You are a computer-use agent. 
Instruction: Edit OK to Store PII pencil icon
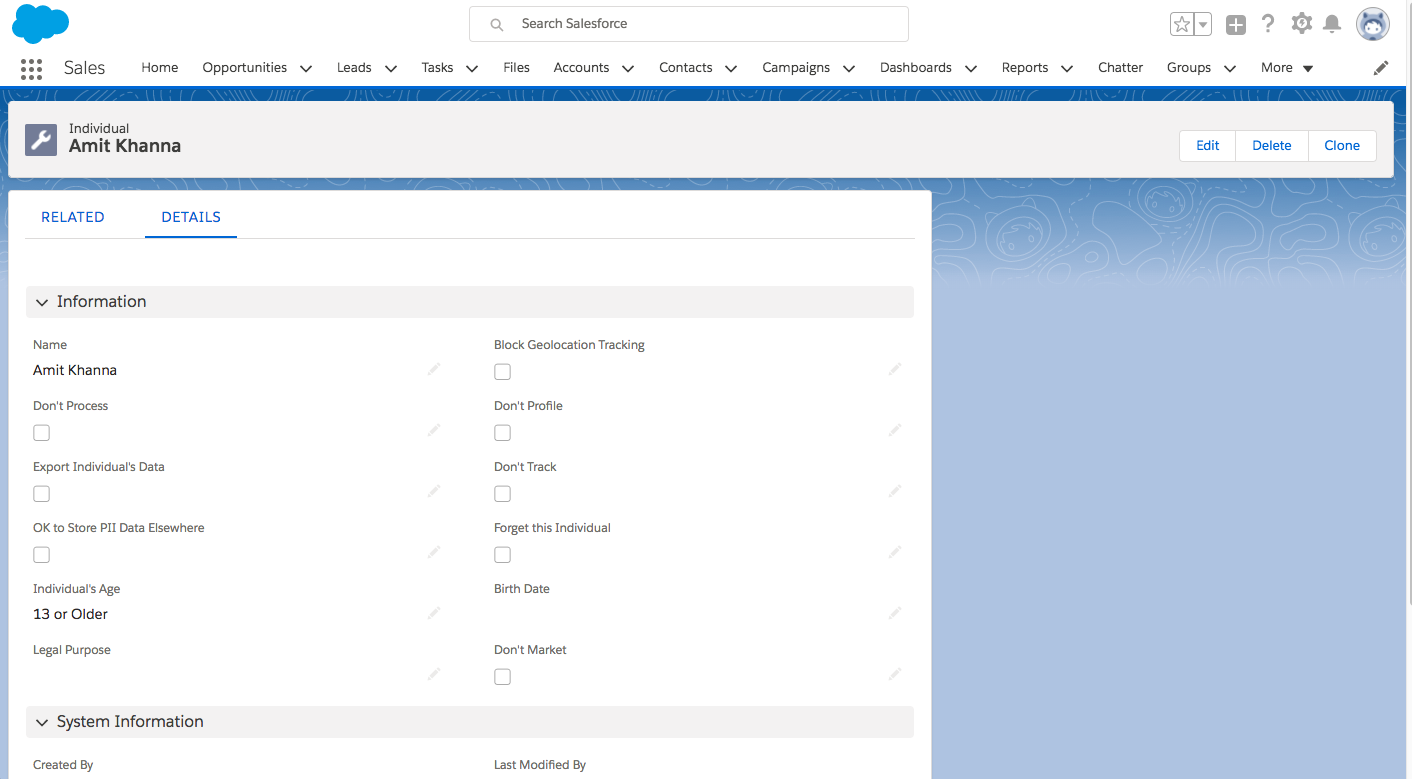pos(434,553)
